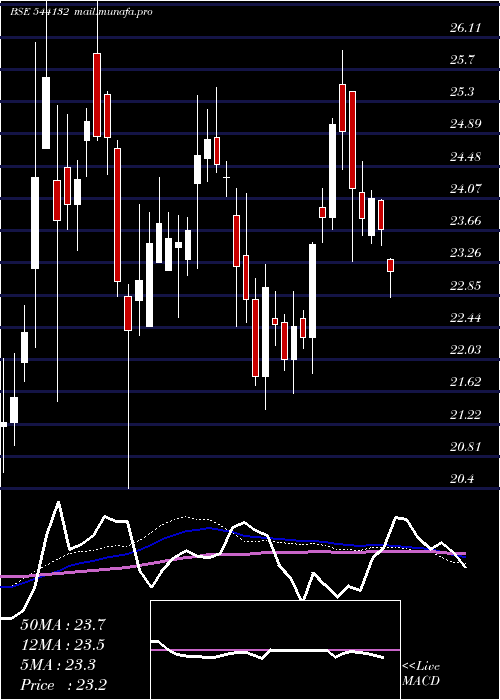Click the mail.munafa.pro watermark text
This screenshot has height=700, width=500.
(112, 12)
